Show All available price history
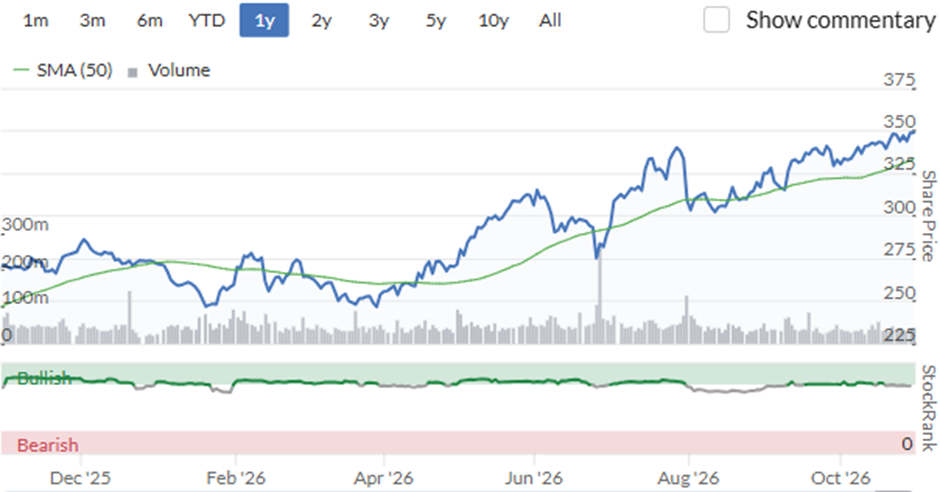Image resolution: width=940 pixels, height=492 pixels. click(x=550, y=20)
